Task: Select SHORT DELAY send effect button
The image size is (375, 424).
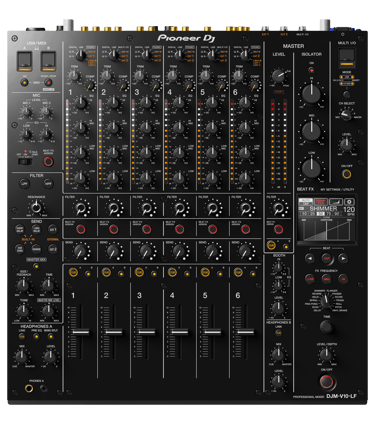Action: point(20,229)
